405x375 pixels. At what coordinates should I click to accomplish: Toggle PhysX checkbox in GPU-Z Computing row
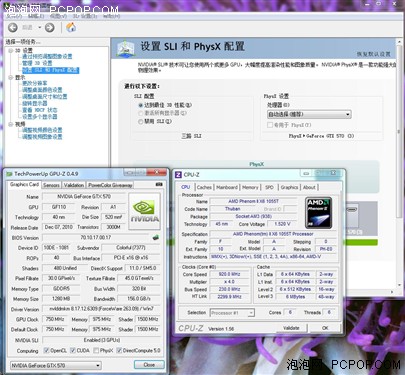pyautogui.click(x=96, y=351)
